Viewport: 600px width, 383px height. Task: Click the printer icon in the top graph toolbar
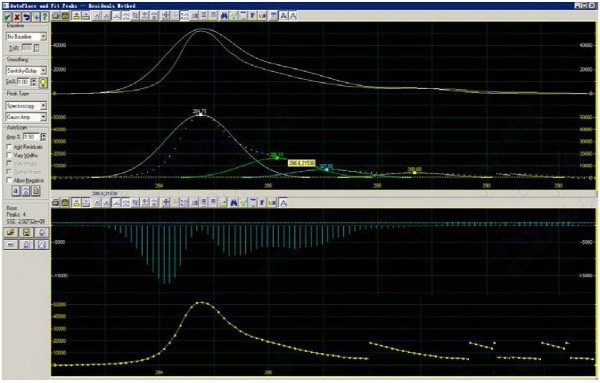55,16
